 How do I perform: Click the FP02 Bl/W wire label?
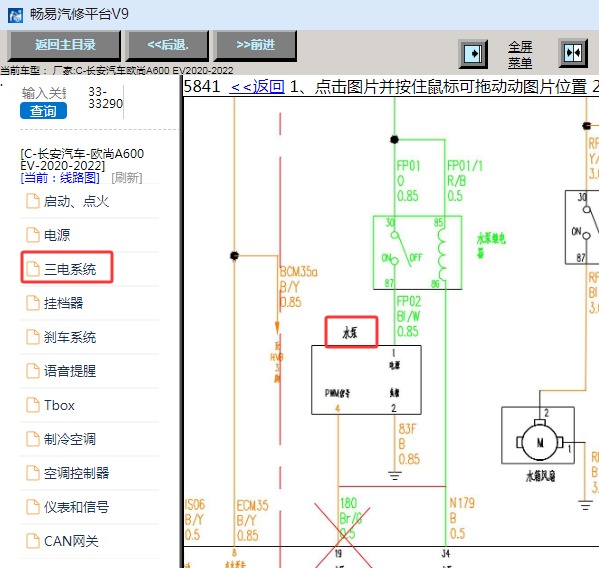click(408, 316)
